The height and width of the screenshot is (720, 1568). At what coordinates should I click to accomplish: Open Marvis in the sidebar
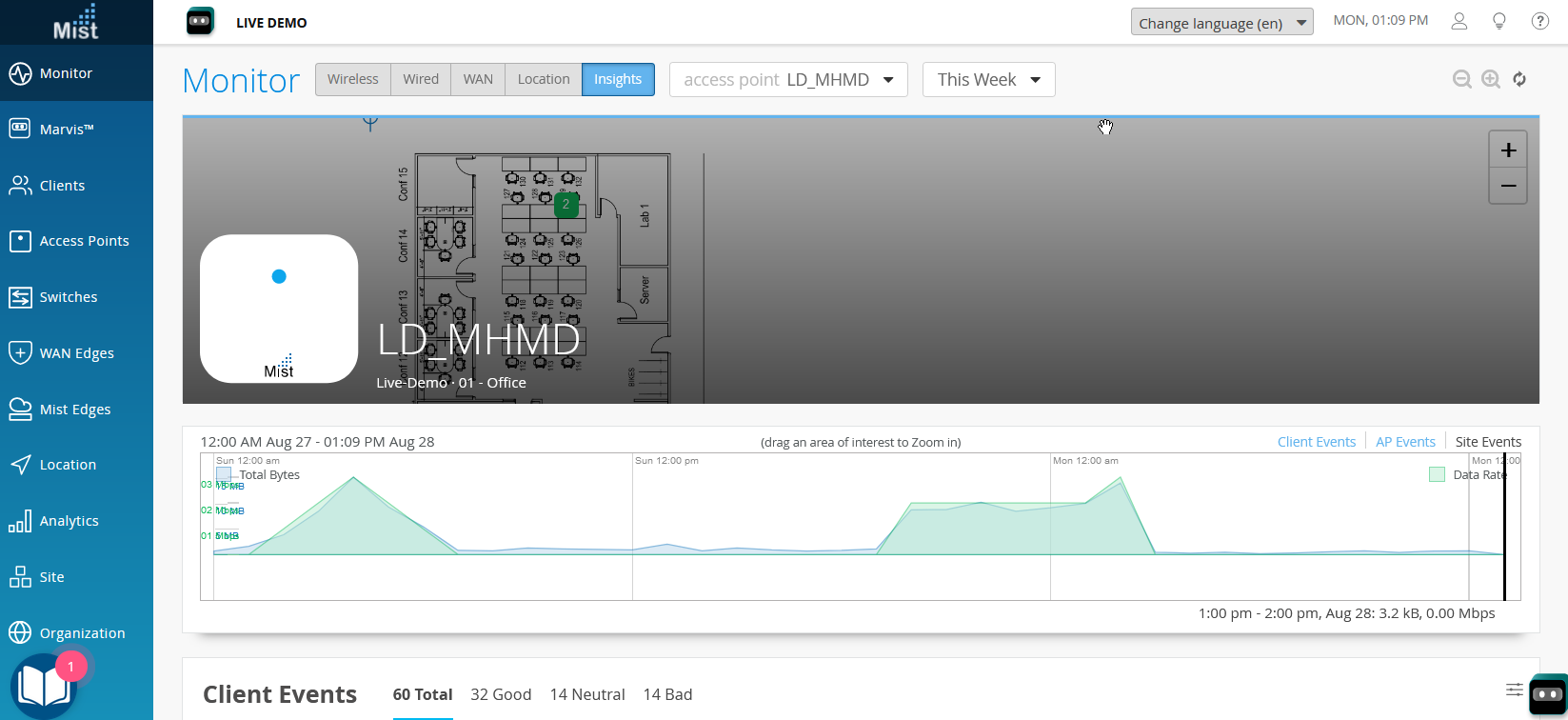coord(76,130)
